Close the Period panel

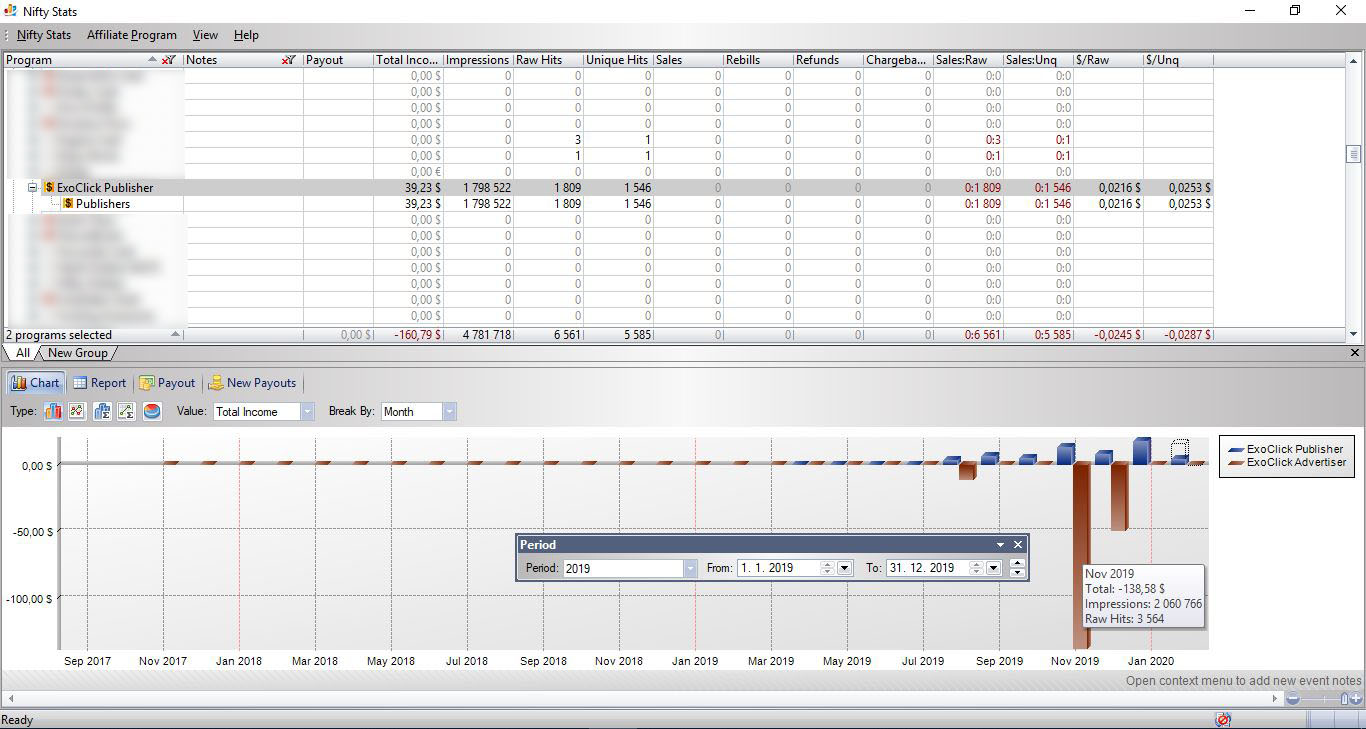click(1017, 544)
